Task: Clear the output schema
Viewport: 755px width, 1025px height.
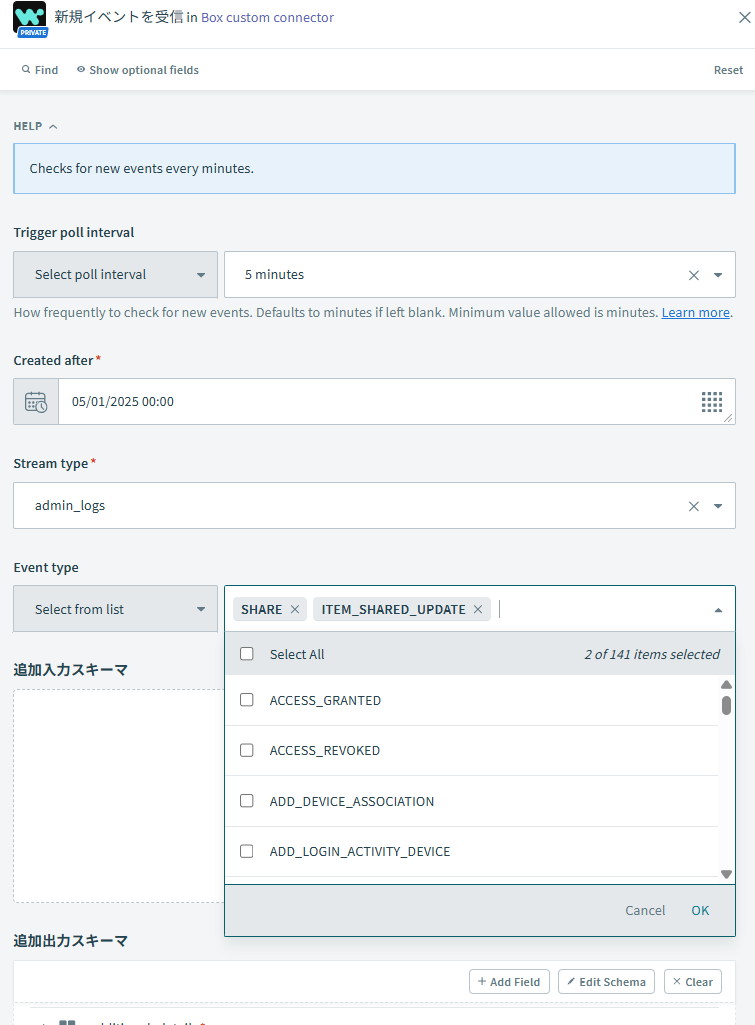Action: [x=693, y=982]
